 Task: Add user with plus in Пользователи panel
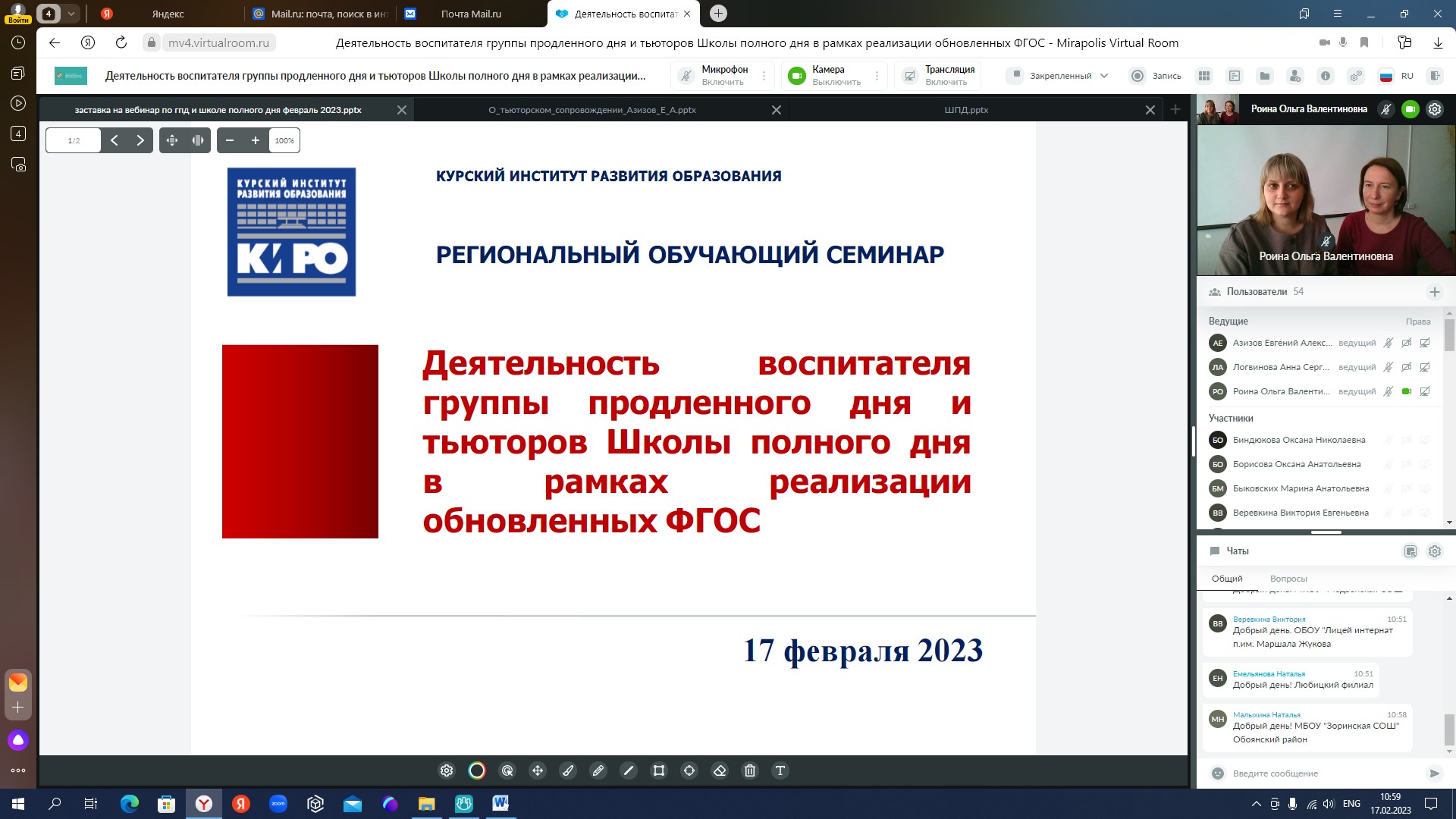pyautogui.click(x=1435, y=292)
